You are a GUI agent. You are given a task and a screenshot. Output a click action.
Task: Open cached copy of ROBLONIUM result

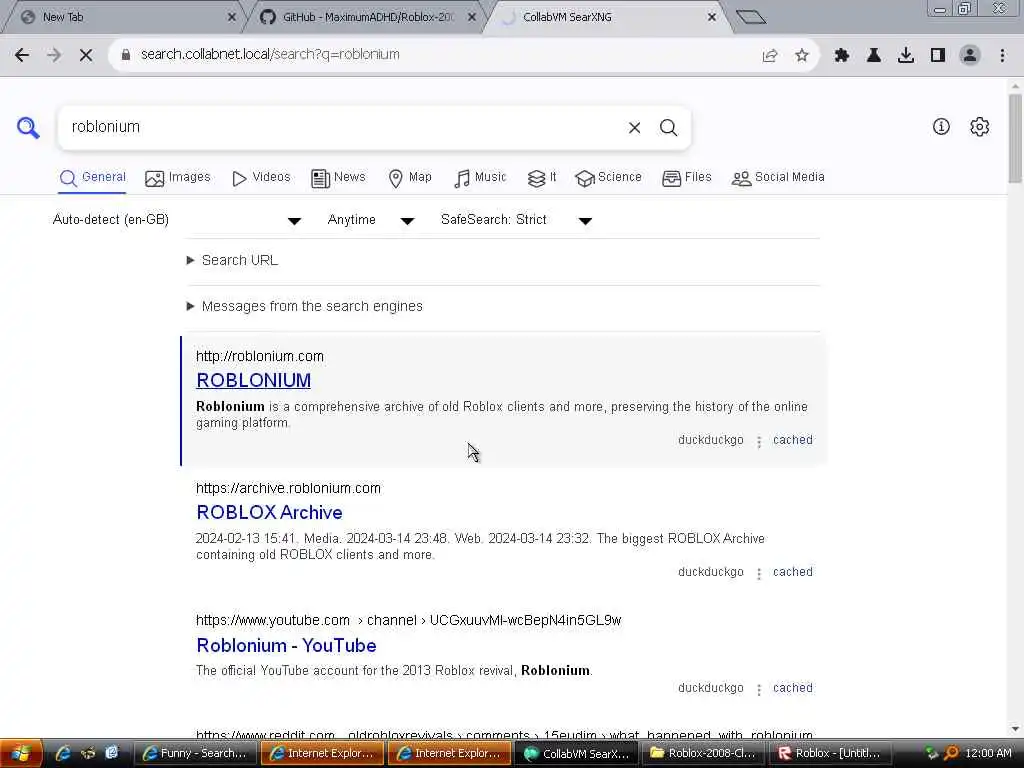(x=793, y=440)
